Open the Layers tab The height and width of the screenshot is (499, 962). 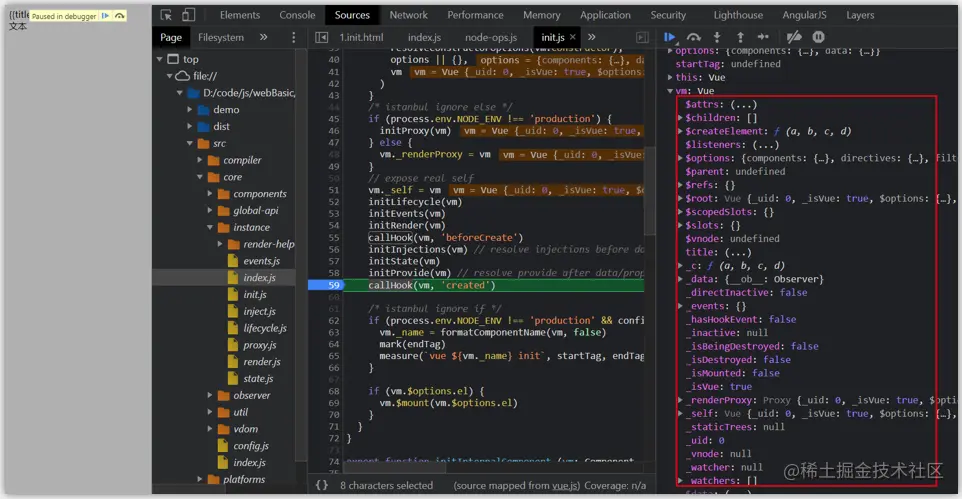pos(860,15)
